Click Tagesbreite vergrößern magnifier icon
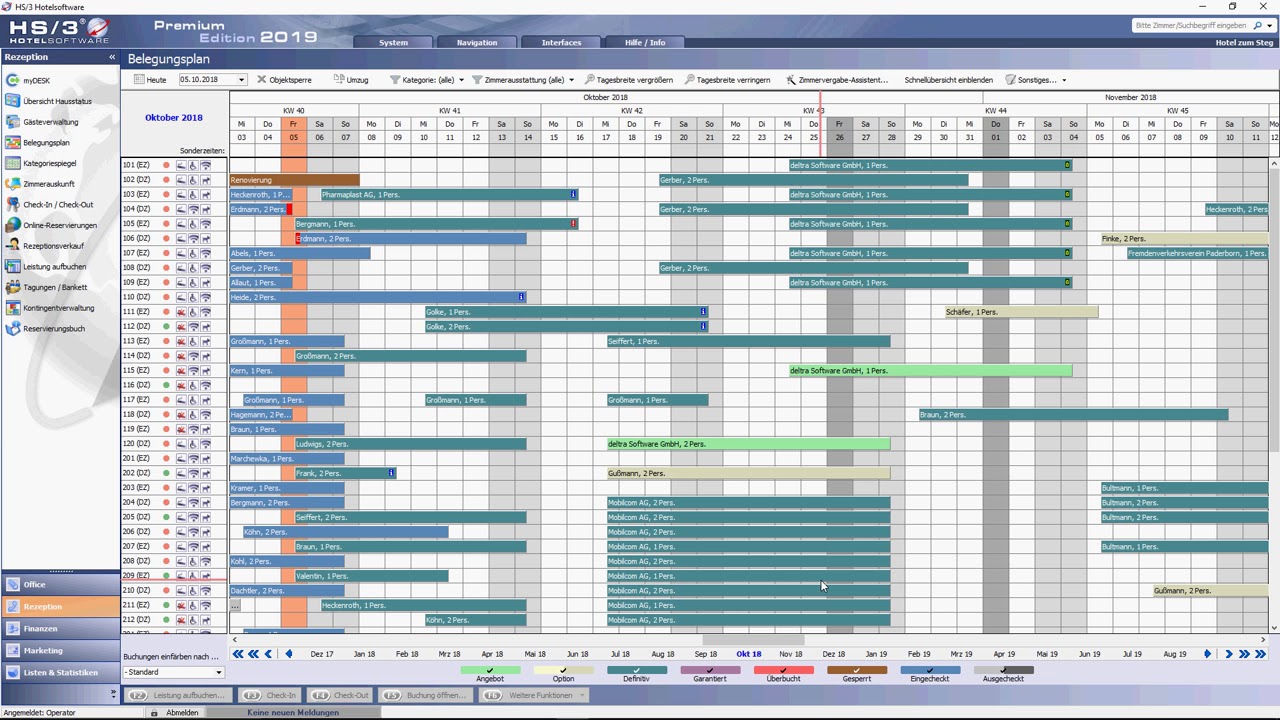Image resolution: width=1280 pixels, height=720 pixels. [590, 80]
